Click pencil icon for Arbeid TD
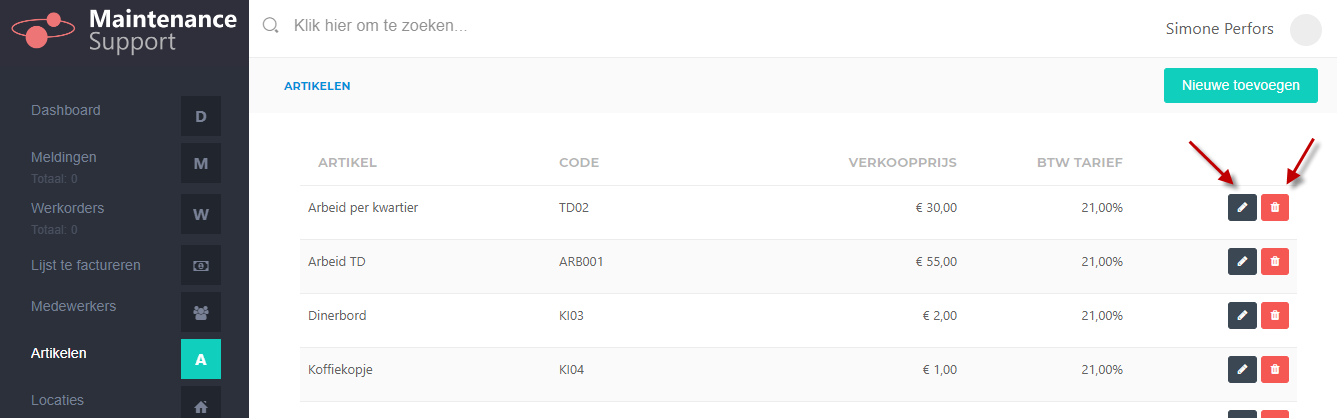The width and height of the screenshot is (1337, 418). (1242, 261)
